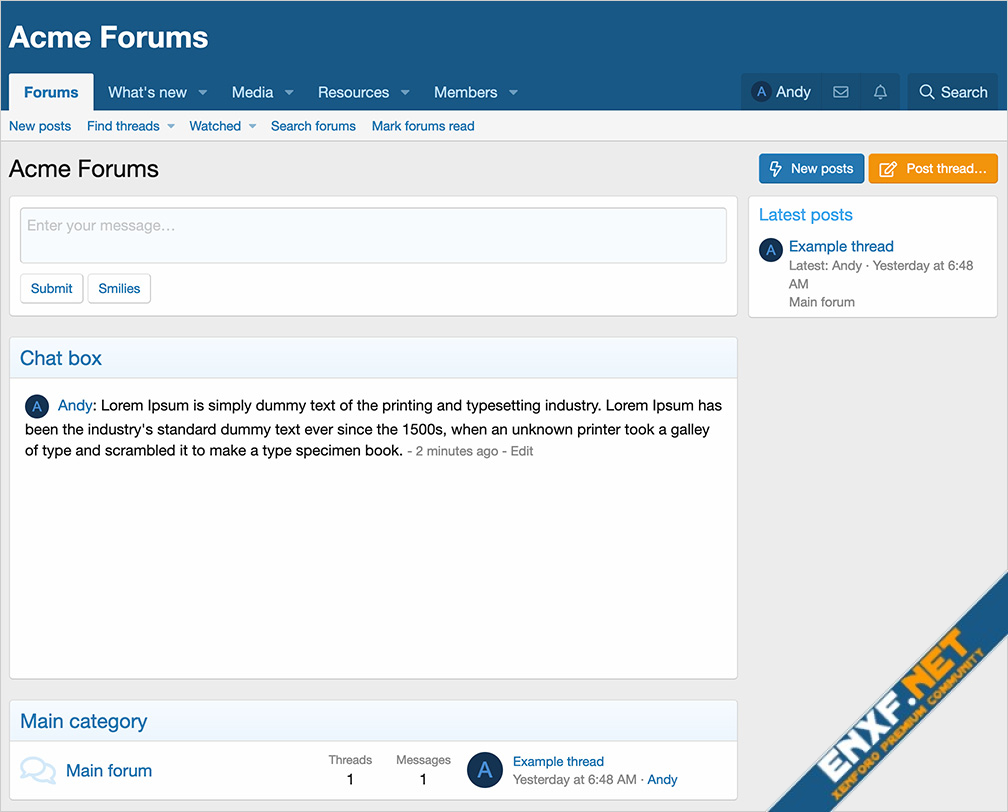Click the Main forum speech bubbles icon
This screenshot has height=812, width=1008.
[38, 770]
